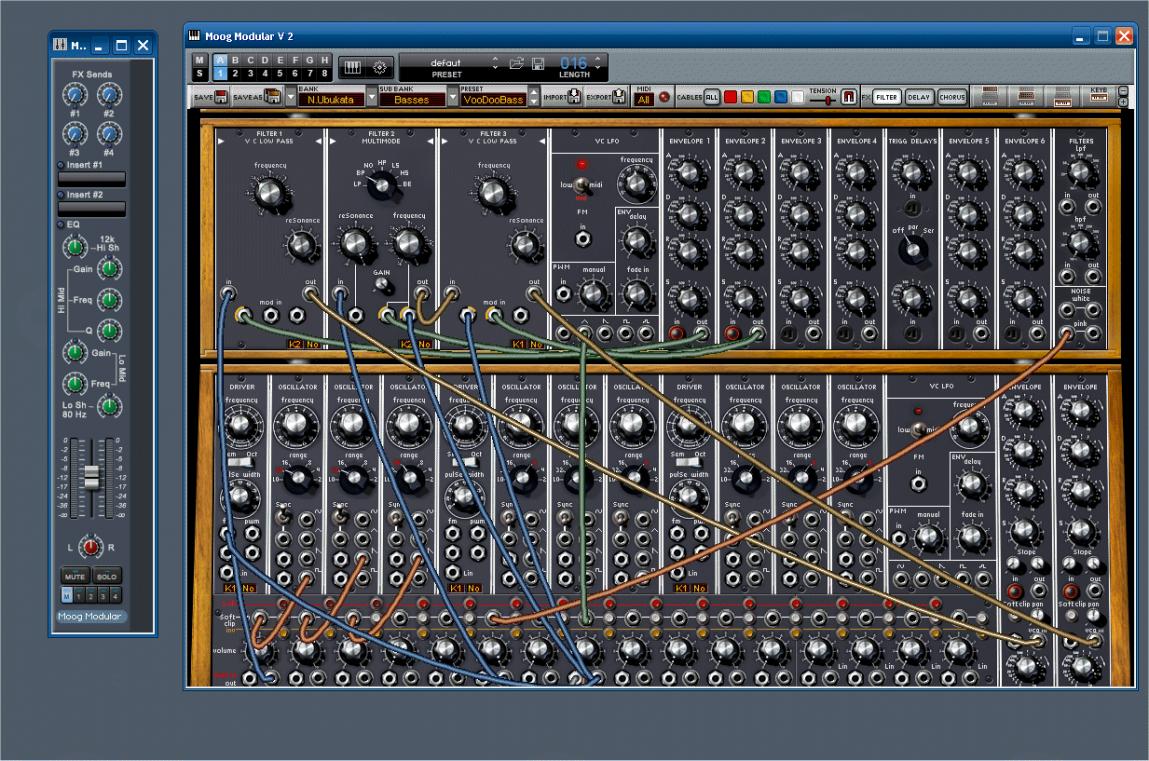Toggle the EQ enable LED in mixer
This screenshot has width=1149, height=761.
point(61,224)
